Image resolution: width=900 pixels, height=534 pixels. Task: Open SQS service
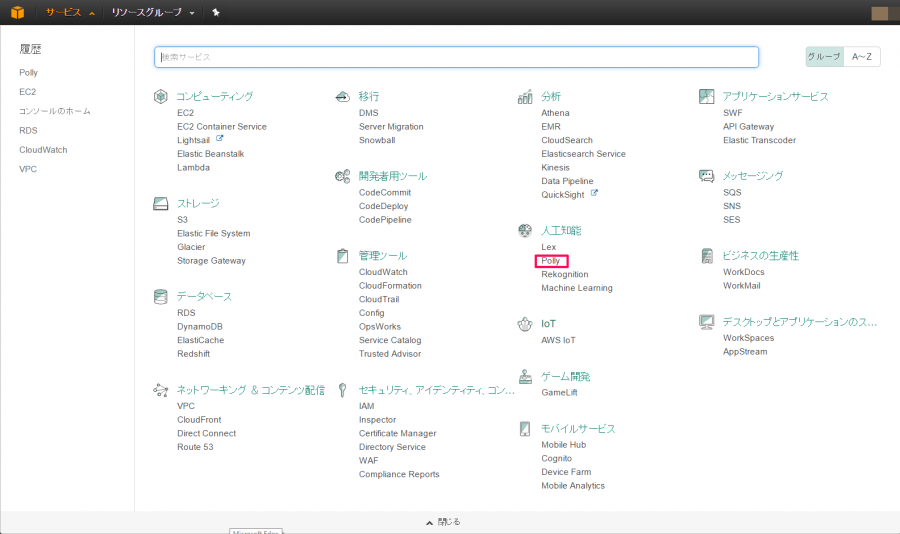pos(732,192)
